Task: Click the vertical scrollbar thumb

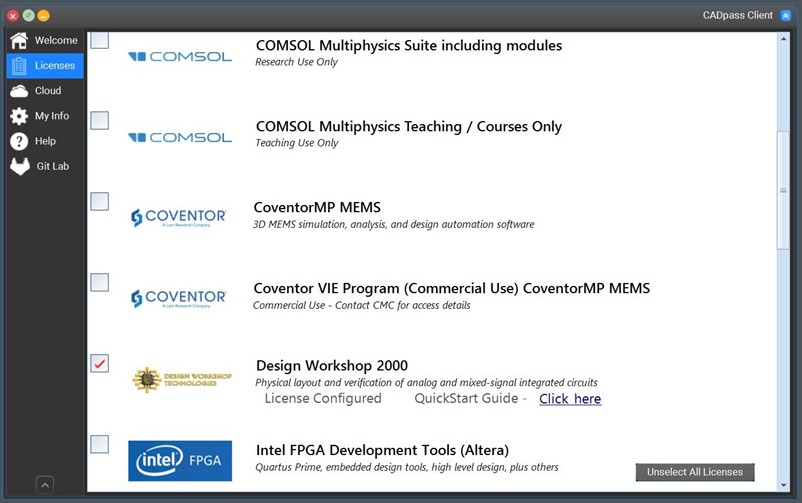Action: (783, 190)
